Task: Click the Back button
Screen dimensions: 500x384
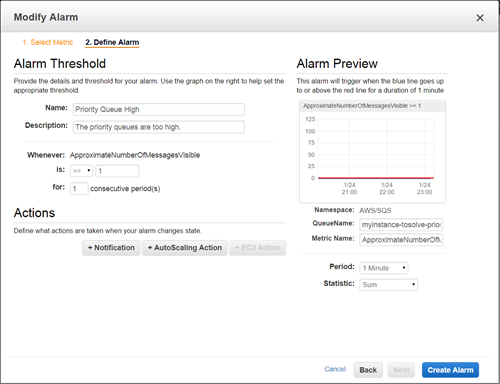Action: click(368, 370)
